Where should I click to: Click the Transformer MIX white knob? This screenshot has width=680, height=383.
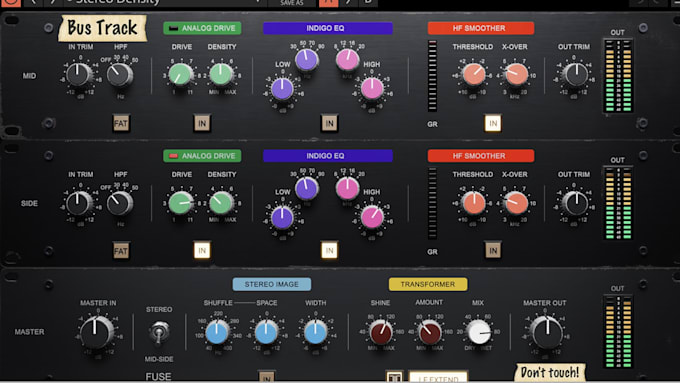tap(479, 332)
